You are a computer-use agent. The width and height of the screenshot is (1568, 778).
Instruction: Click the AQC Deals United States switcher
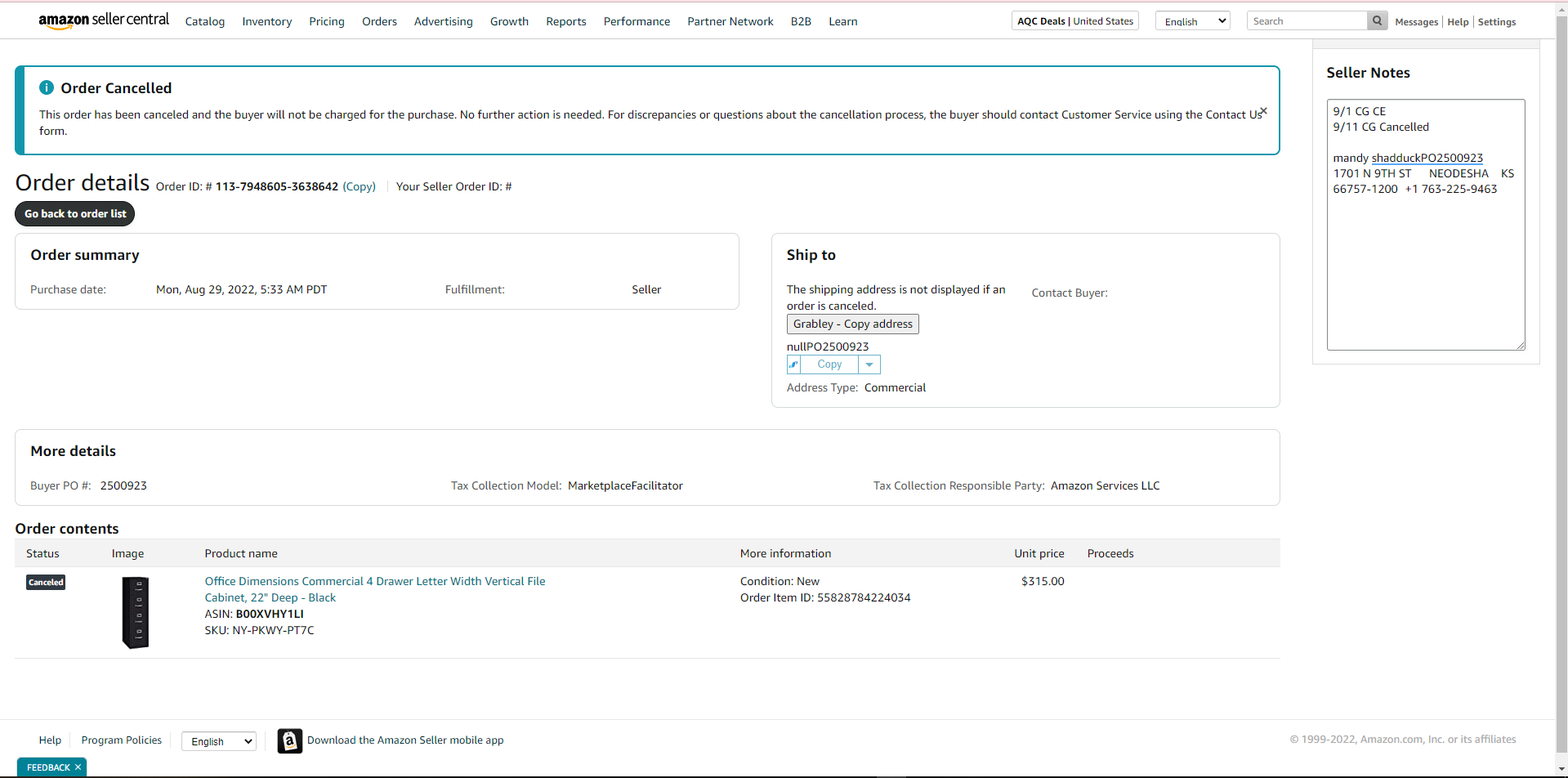click(1075, 21)
